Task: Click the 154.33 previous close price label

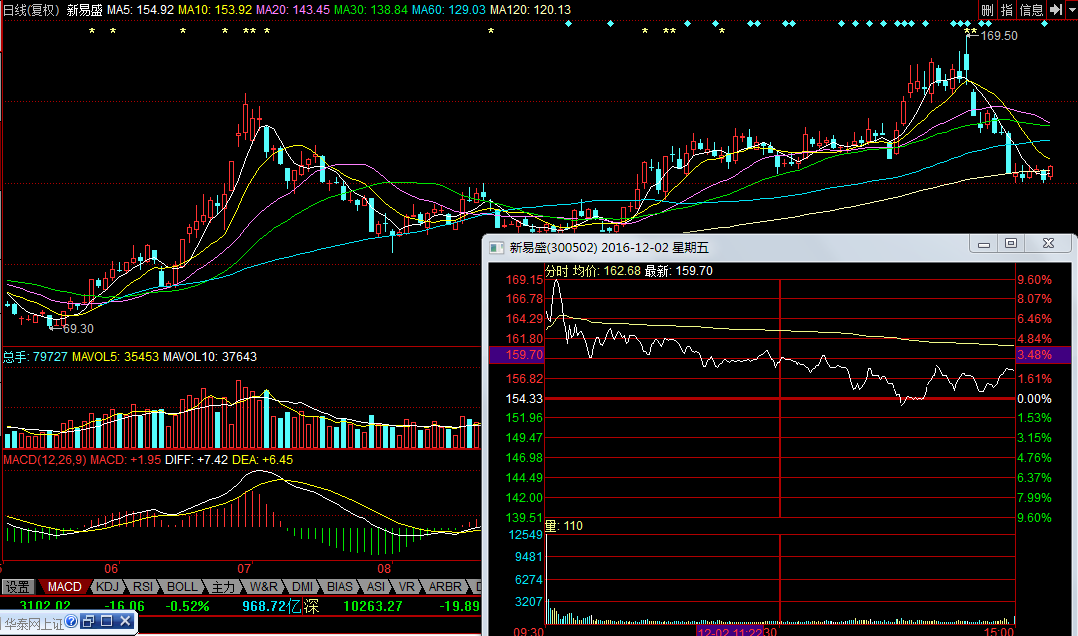Action: coord(524,399)
